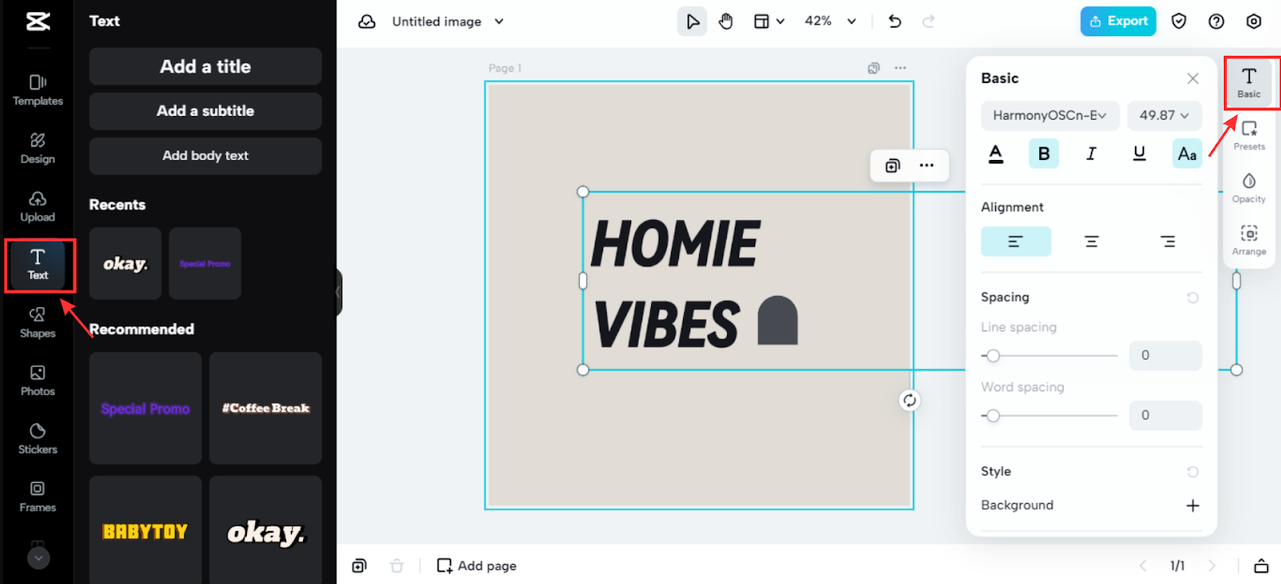The width and height of the screenshot is (1281, 584).
Task: Toggle underline formatting
Action: pos(1139,153)
